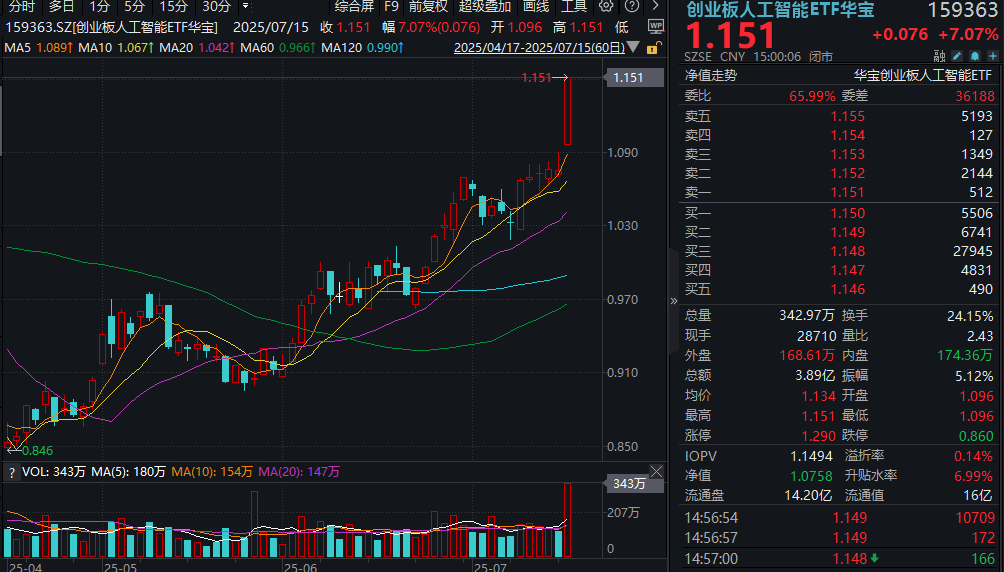
Task: Open the help question mark icon
Action: (631, 6)
